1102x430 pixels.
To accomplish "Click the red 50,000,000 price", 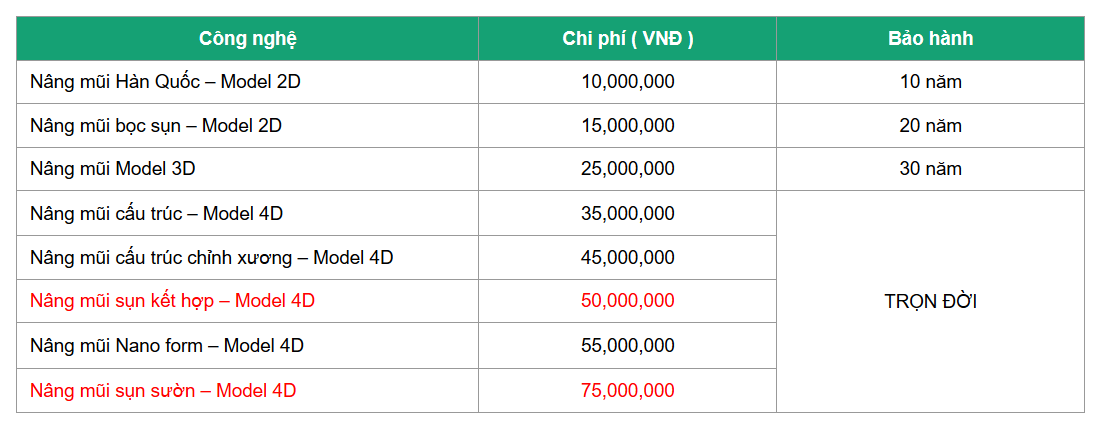I will pyautogui.click(x=627, y=301).
